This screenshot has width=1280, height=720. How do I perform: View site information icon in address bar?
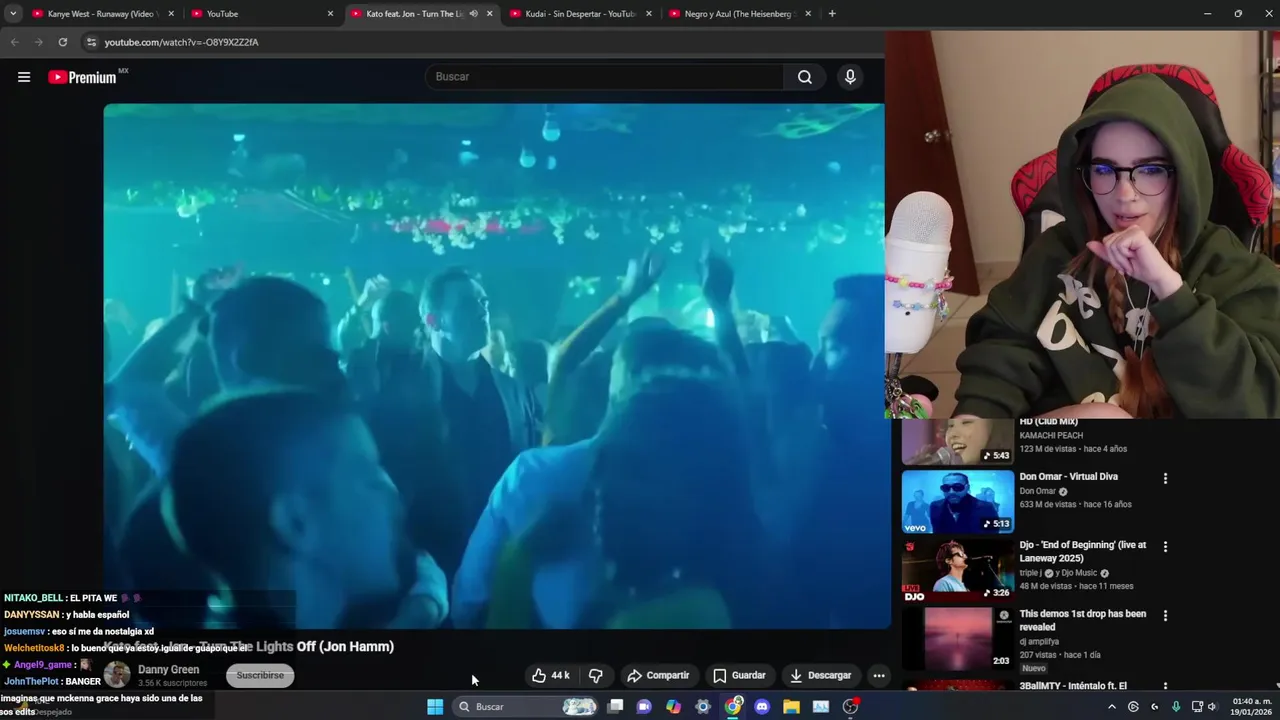(x=91, y=42)
